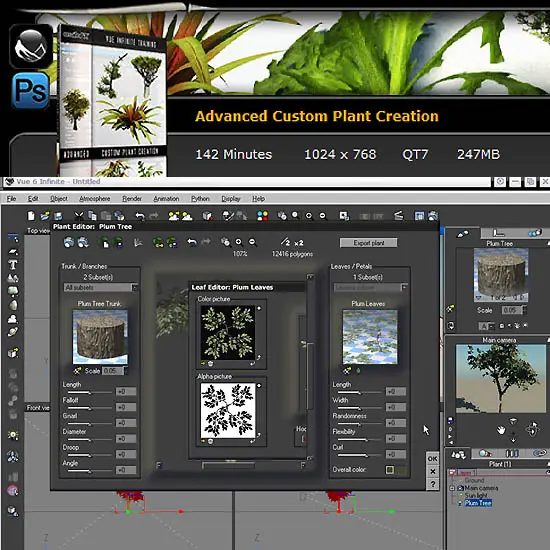The image size is (550, 550).
Task: Click trunk Scale input field
Action: [114, 371]
